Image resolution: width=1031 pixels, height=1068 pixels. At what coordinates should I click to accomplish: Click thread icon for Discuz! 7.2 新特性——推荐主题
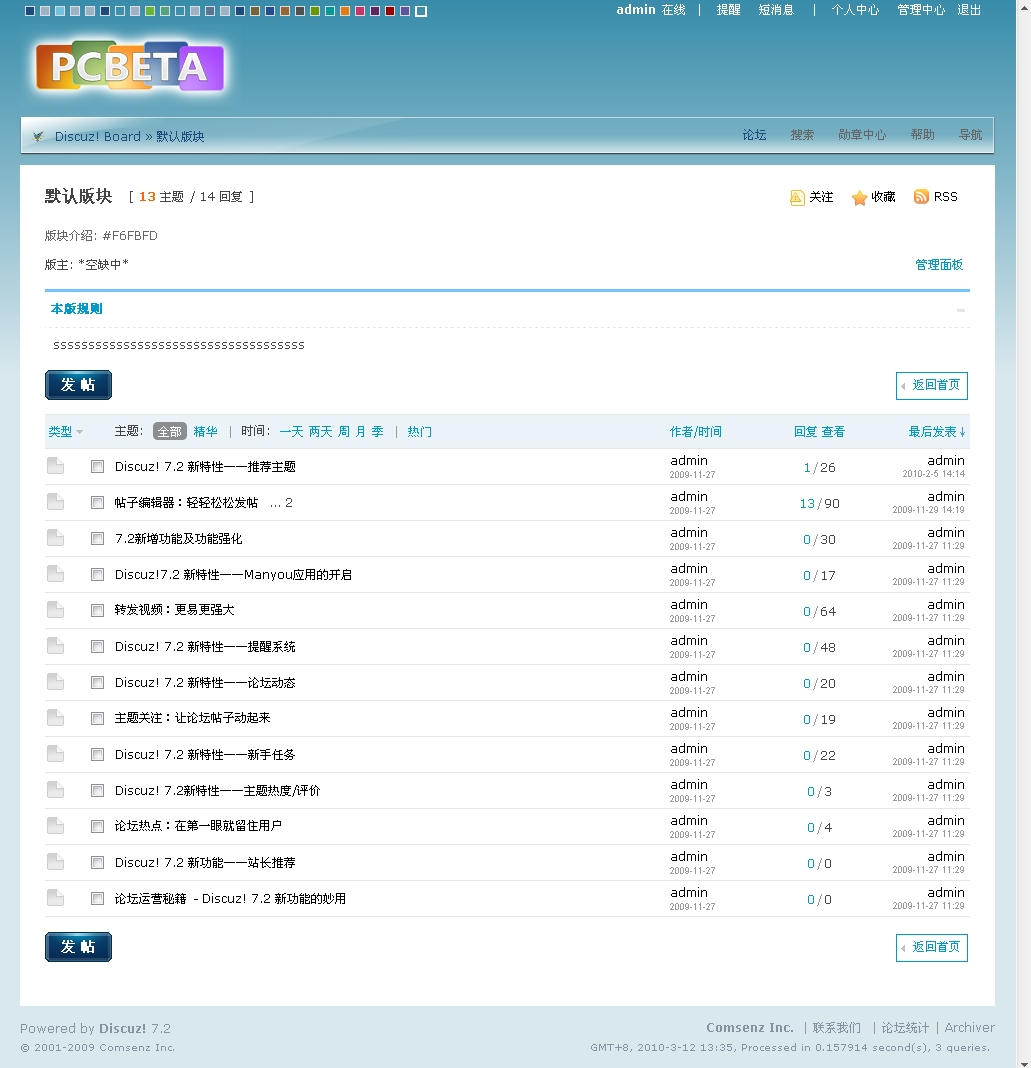(55, 466)
